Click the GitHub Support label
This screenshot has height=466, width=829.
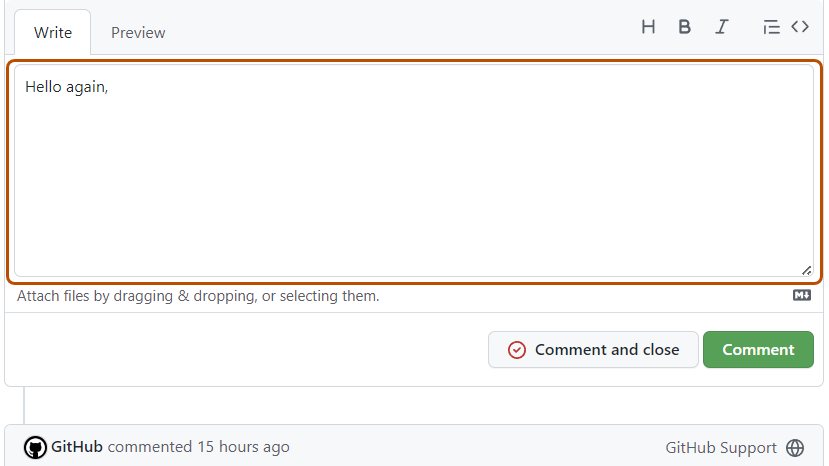pyautogui.click(x=721, y=448)
